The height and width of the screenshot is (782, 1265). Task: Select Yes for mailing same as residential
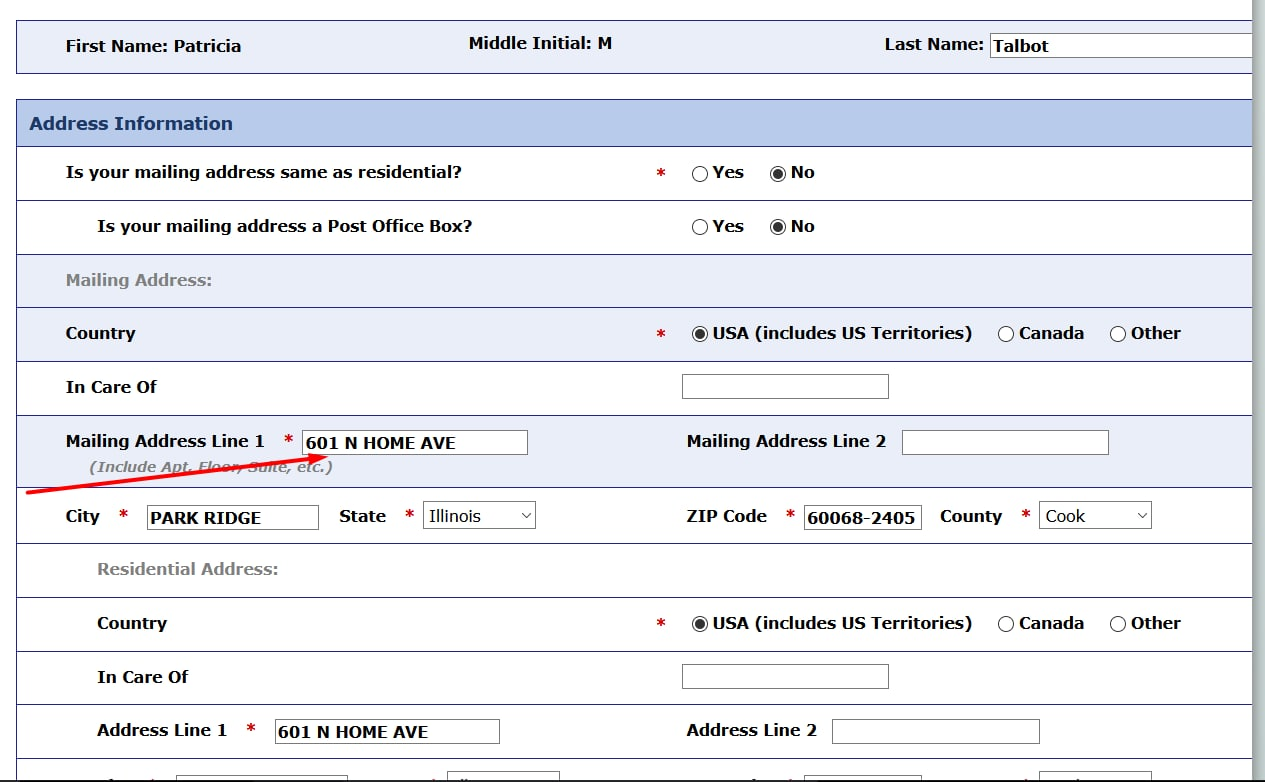(700, 173)
